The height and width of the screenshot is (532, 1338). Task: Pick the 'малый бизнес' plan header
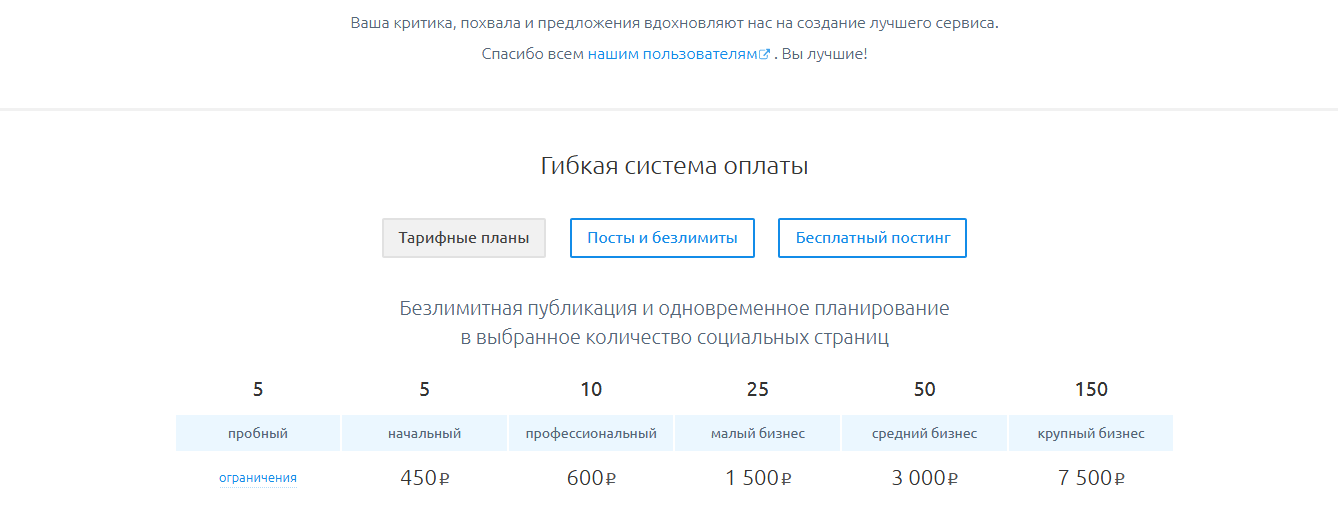click(x=758, y=433)
